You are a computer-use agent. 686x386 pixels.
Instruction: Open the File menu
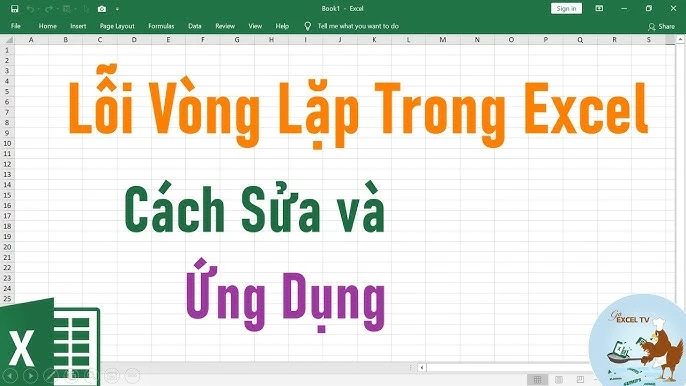16,26
